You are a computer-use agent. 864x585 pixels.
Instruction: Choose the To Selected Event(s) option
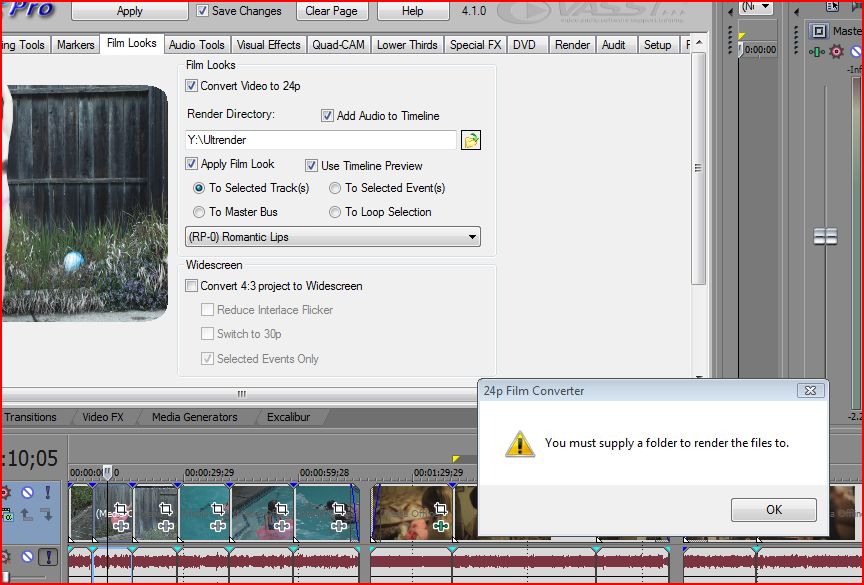(334, 188)
